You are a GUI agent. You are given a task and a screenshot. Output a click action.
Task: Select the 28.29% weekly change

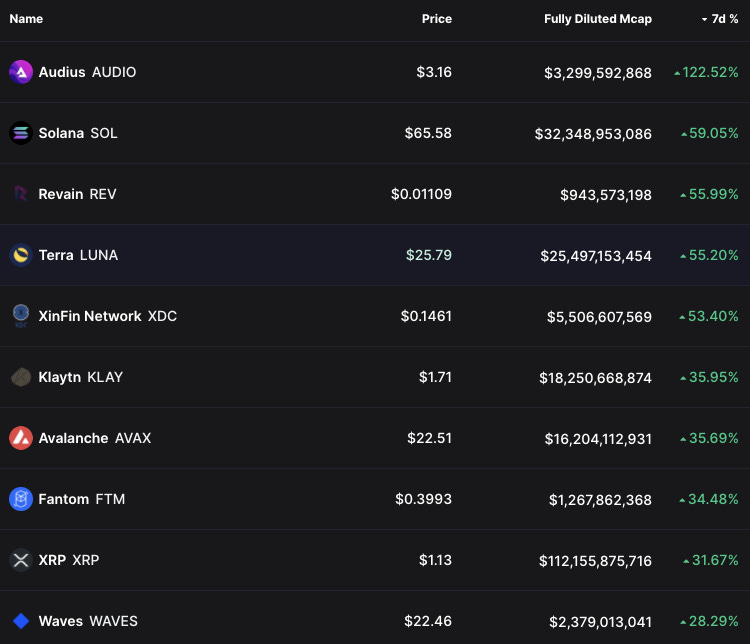click(x=709, y=621)
